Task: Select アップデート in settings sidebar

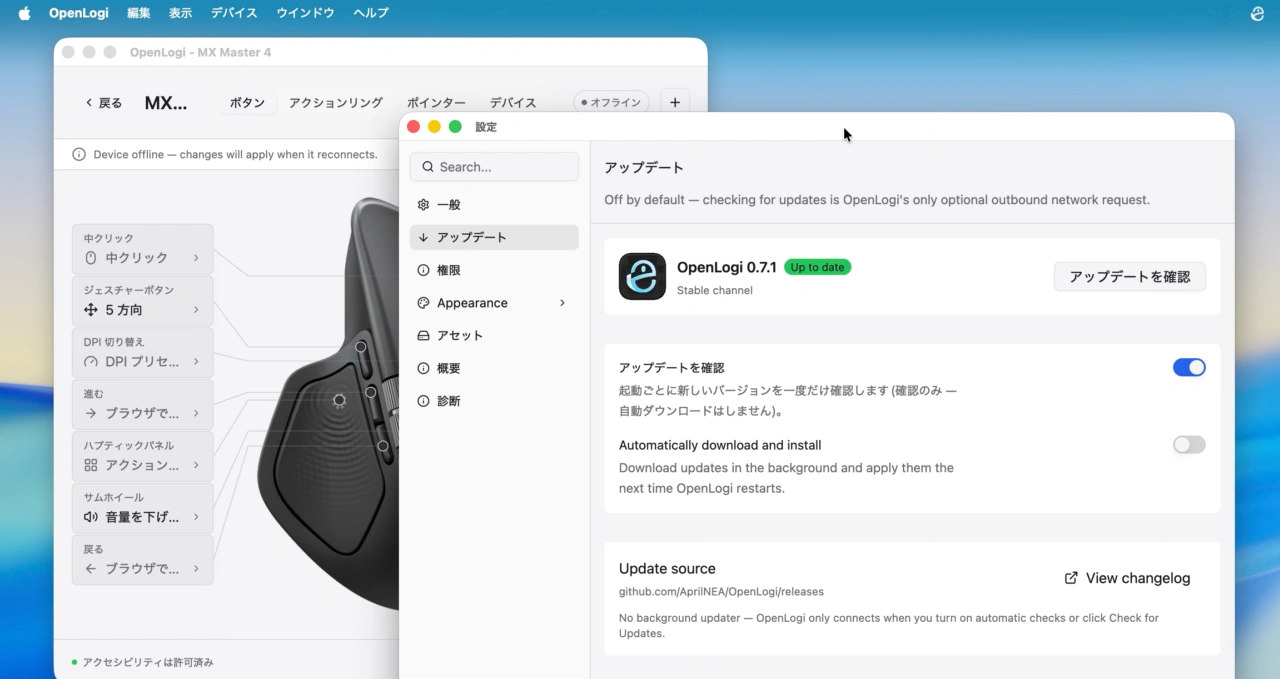Action: click(494, 237)
